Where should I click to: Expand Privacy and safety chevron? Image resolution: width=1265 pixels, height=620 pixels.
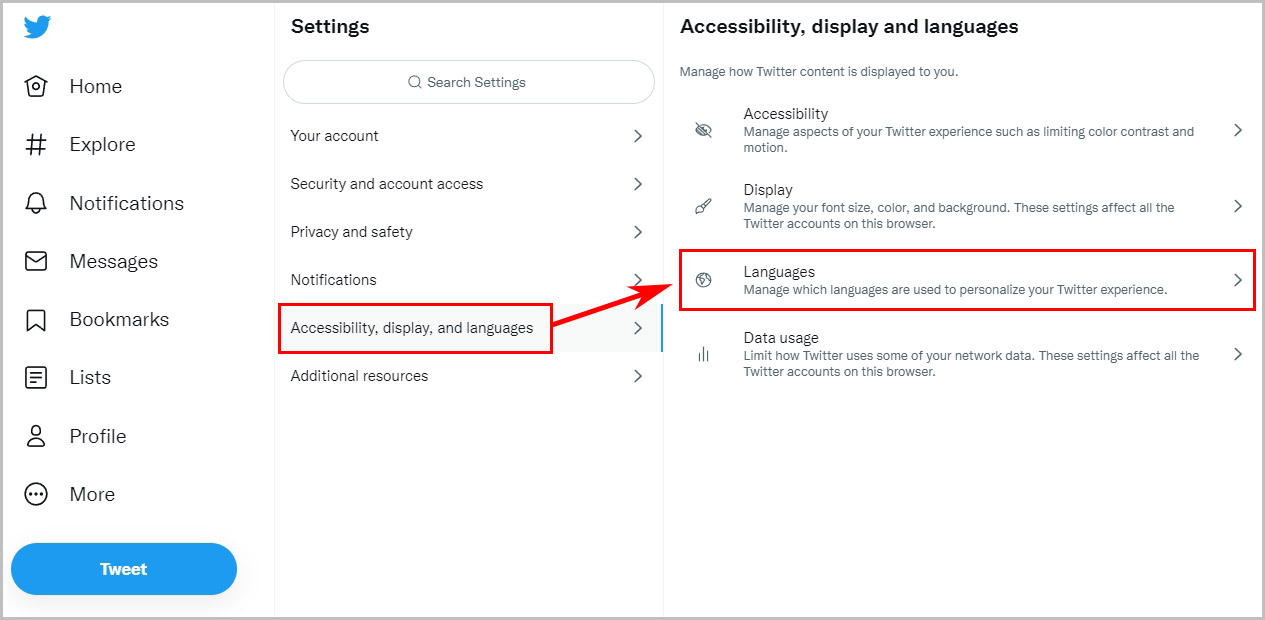point(638,232)
